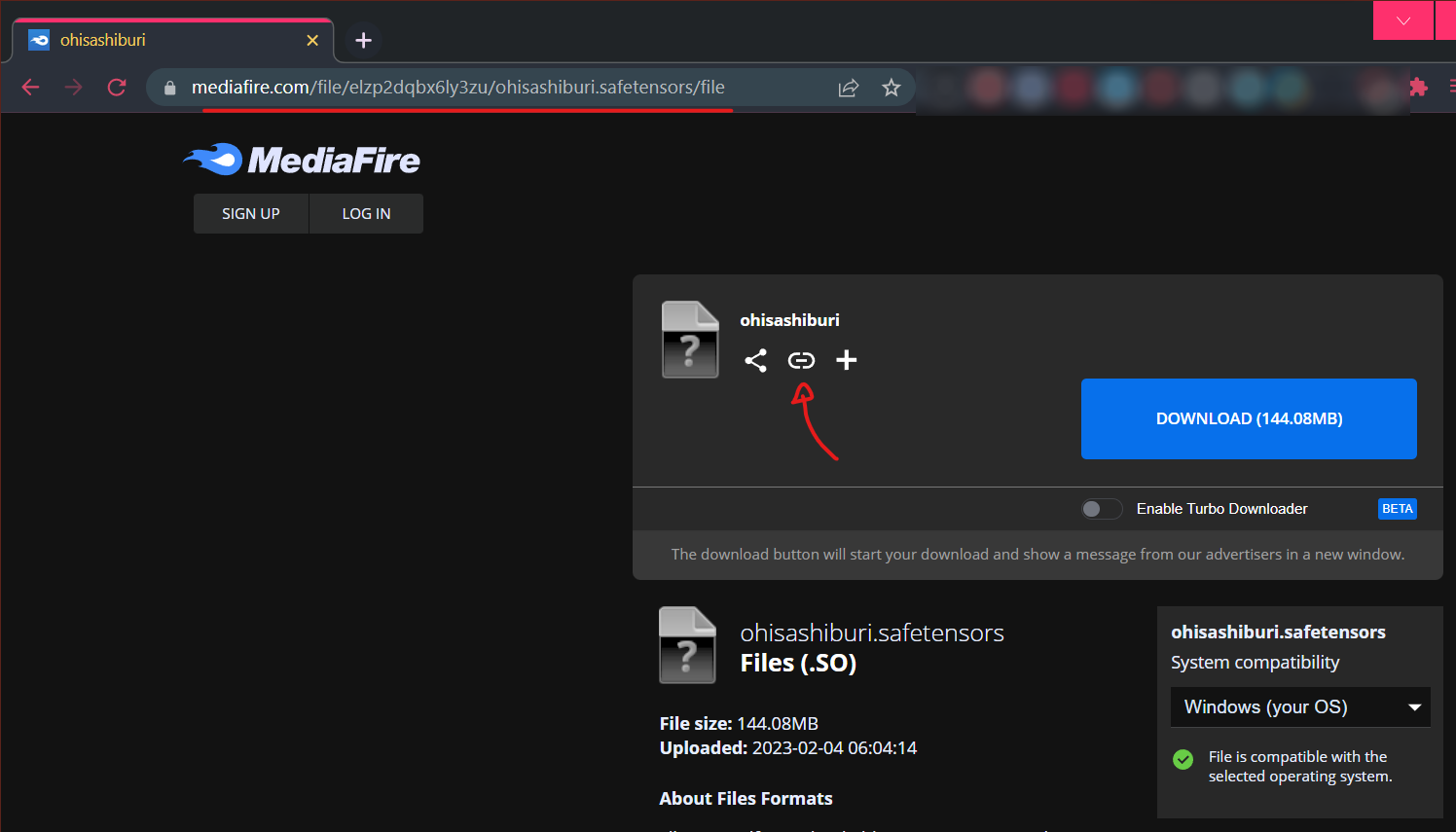Select the ohisashiburi tab
This screenshot has width=1456, height=832.
click(172, 40)
